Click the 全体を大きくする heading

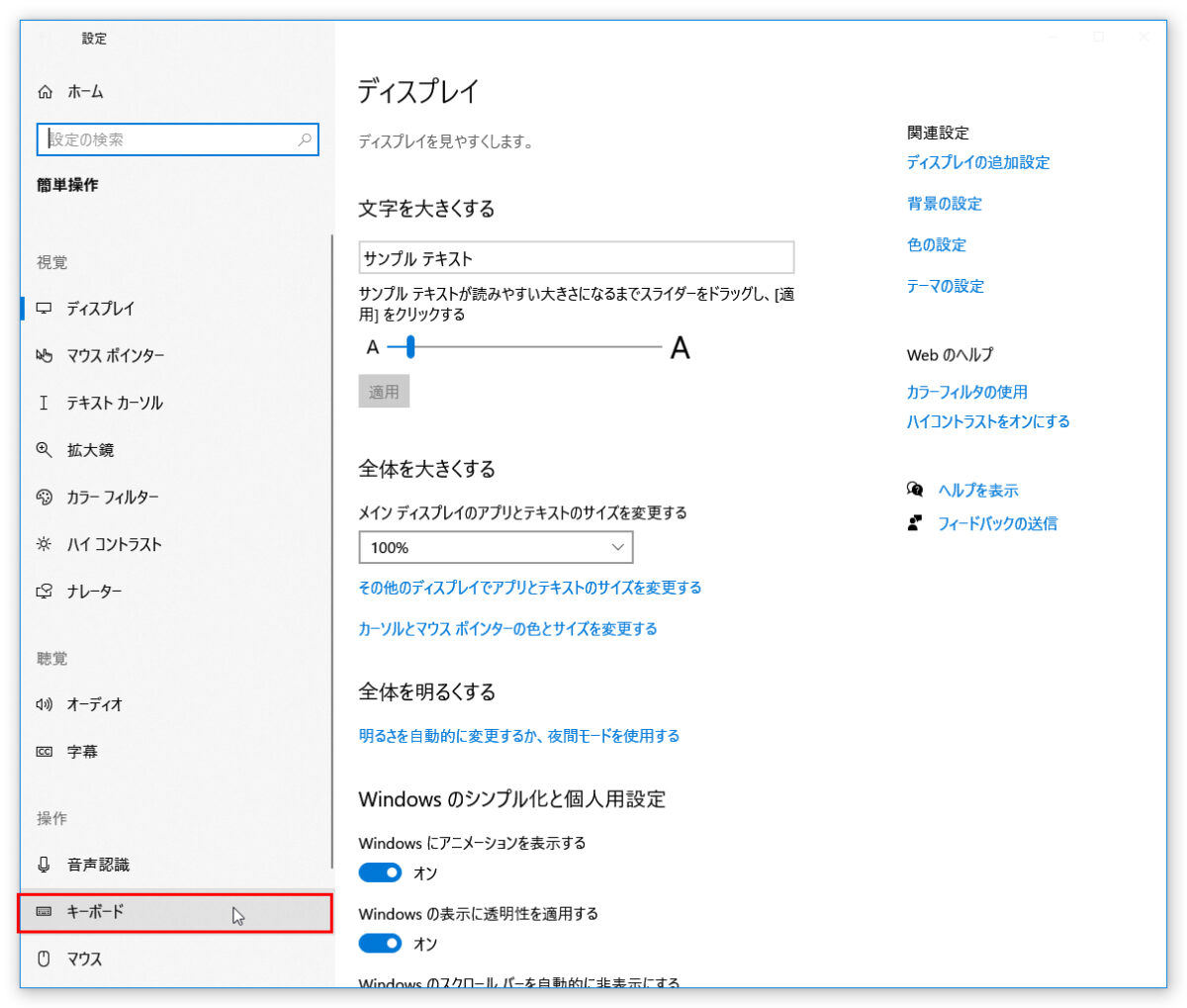[x=426, y=469]
